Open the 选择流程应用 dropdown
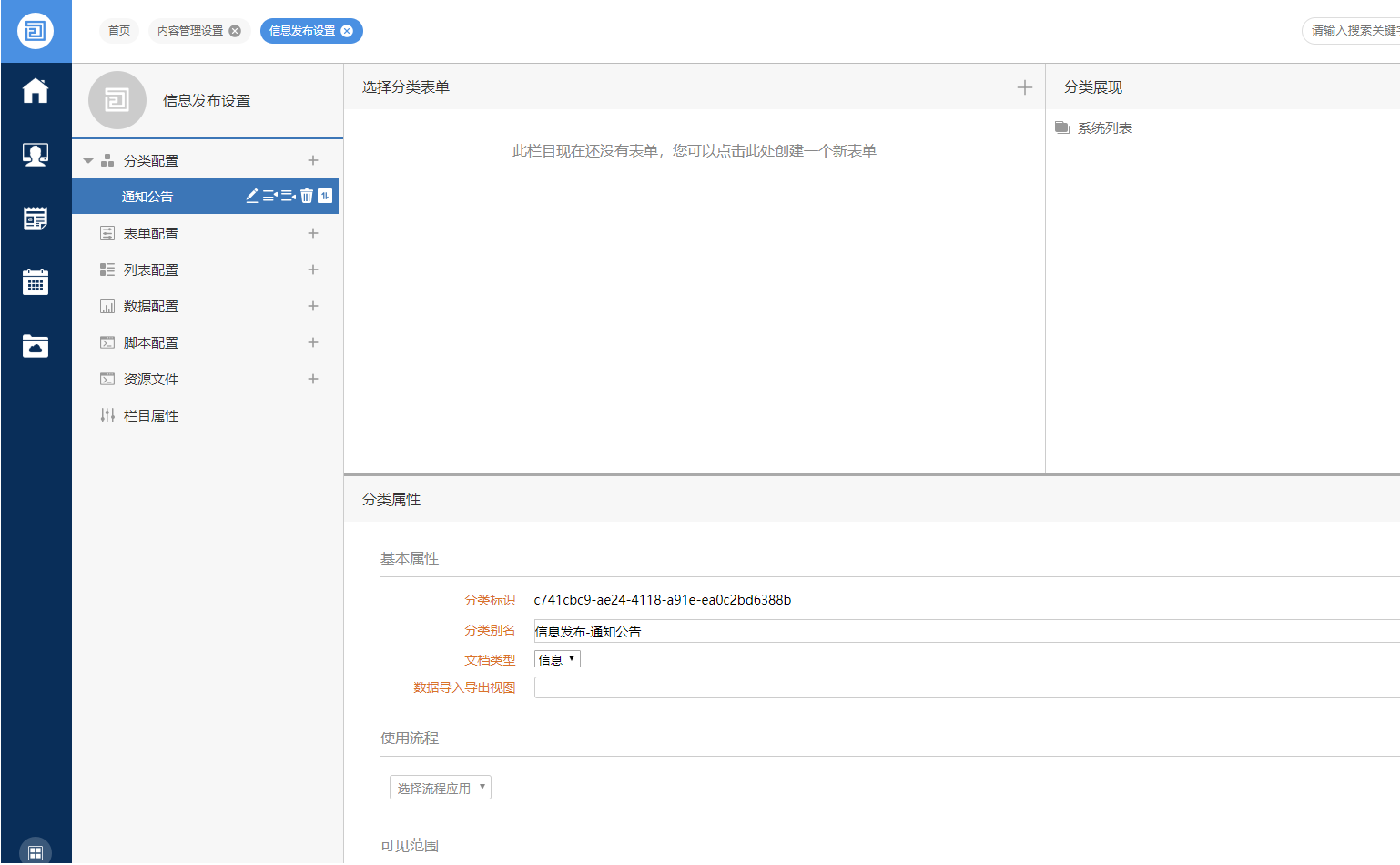This screenshot has width=1400, height=865. tap(441, 788)
